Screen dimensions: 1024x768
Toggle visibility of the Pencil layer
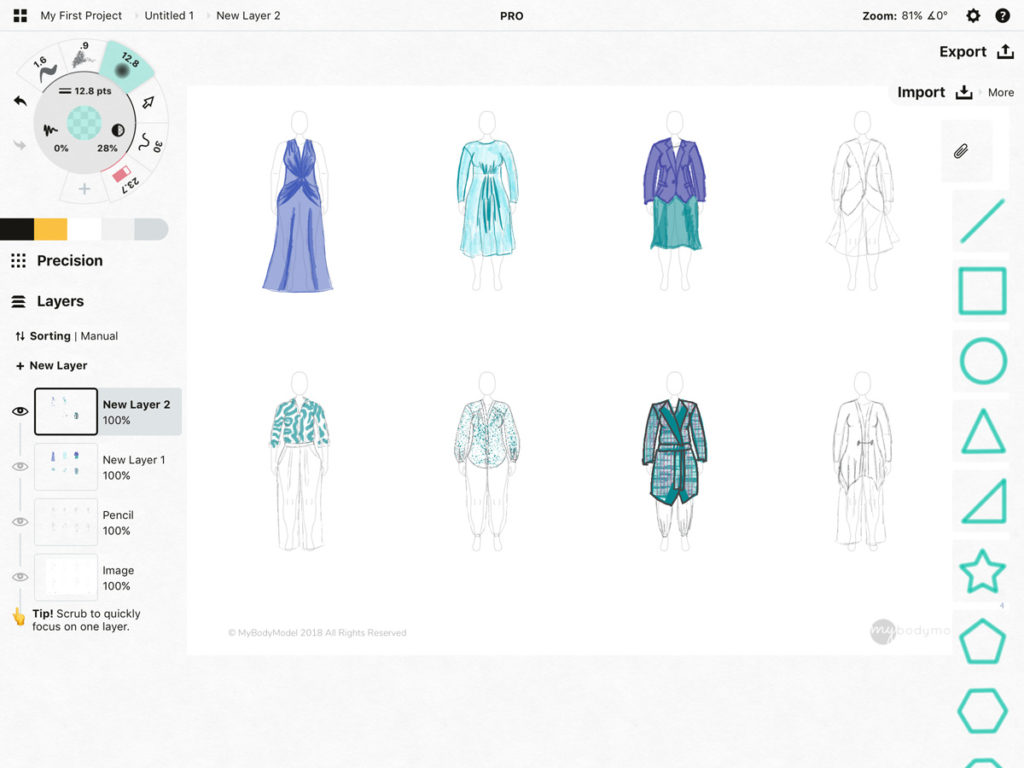(x=21, y=522)
